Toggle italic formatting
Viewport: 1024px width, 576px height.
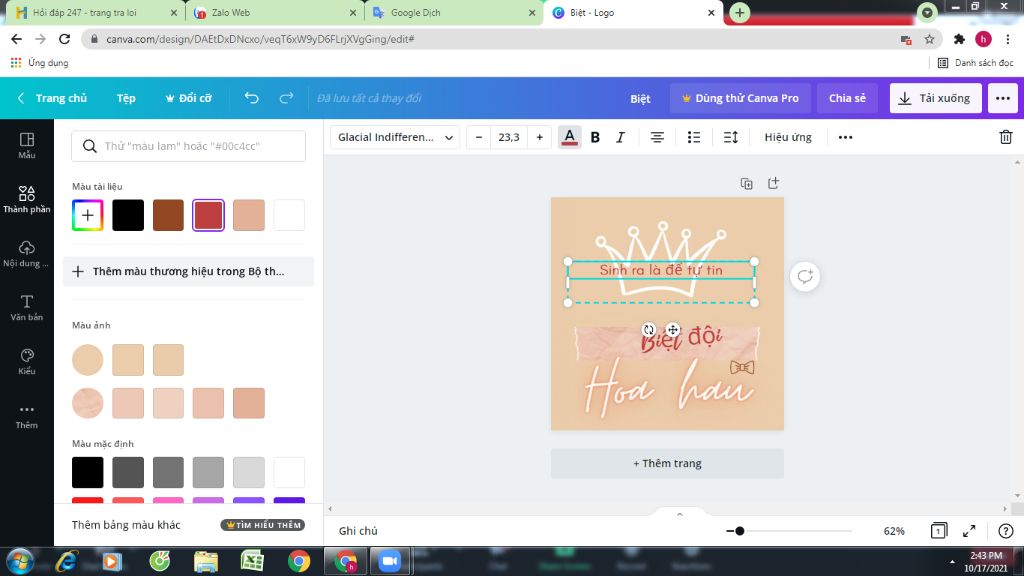tap(620, 137)
